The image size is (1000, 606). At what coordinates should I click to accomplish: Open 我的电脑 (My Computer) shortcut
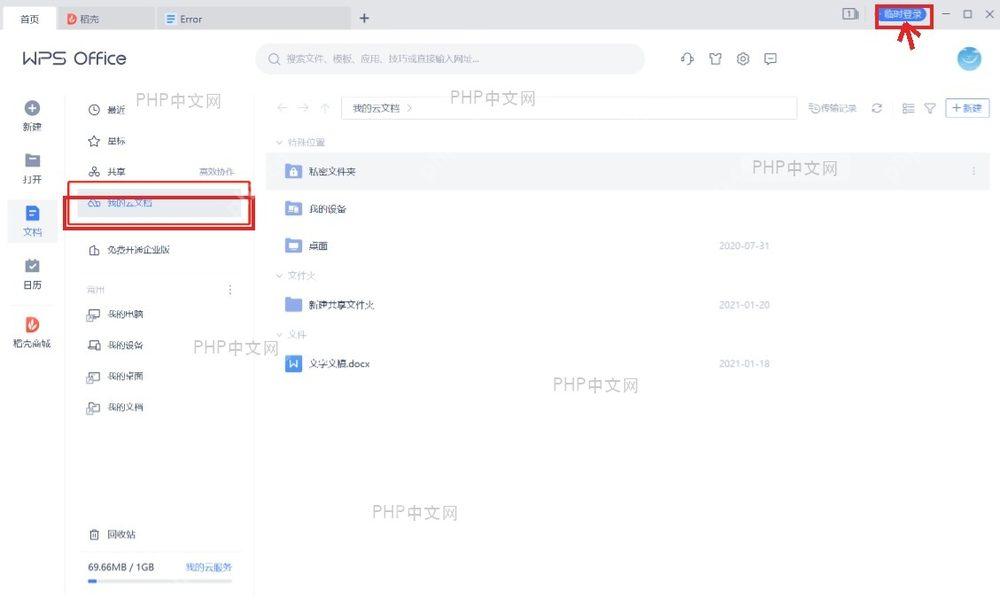click(115, 314)
